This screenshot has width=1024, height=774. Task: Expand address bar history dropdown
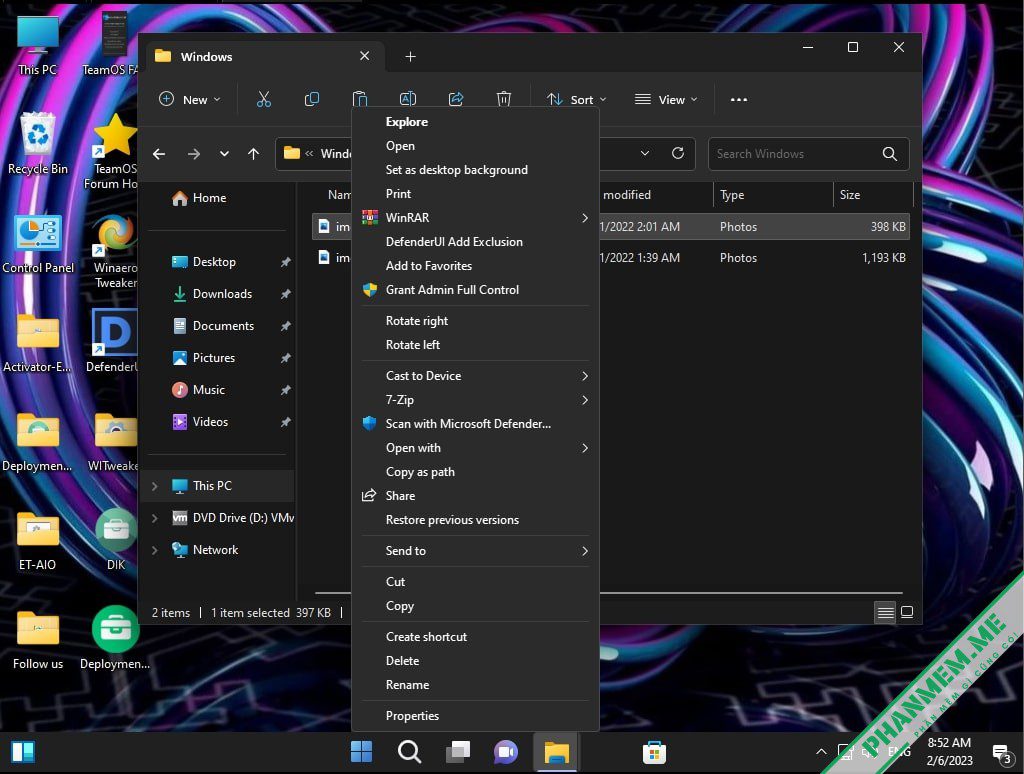[x=645, y=153]
